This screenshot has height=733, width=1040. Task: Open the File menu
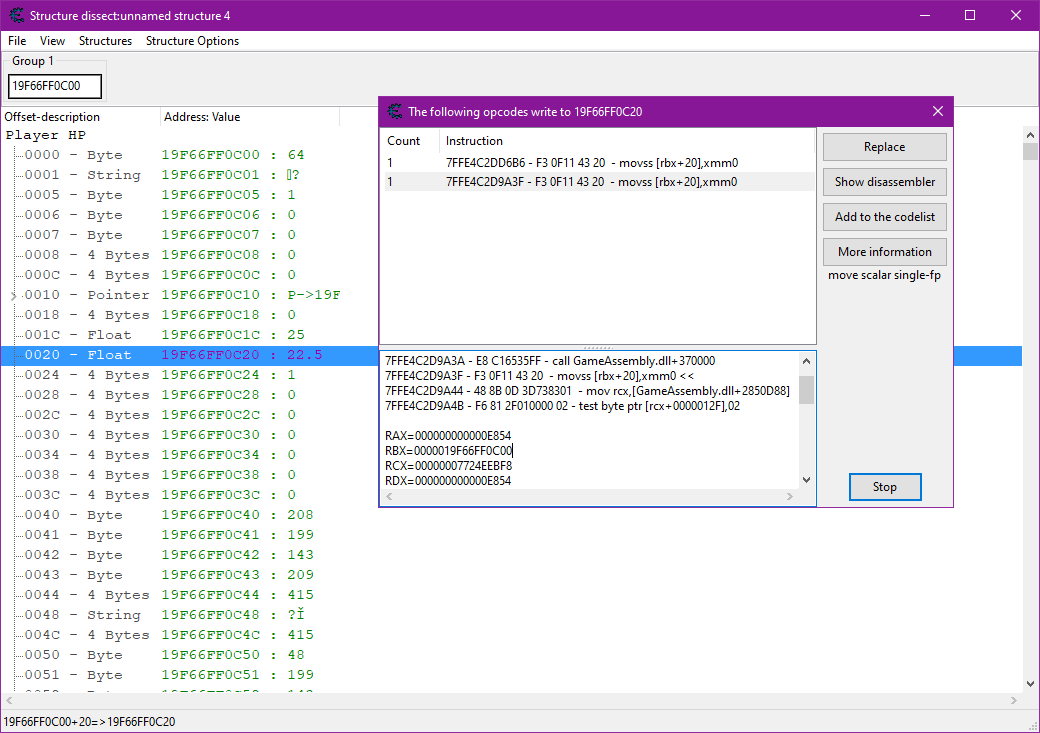[17, 41]
